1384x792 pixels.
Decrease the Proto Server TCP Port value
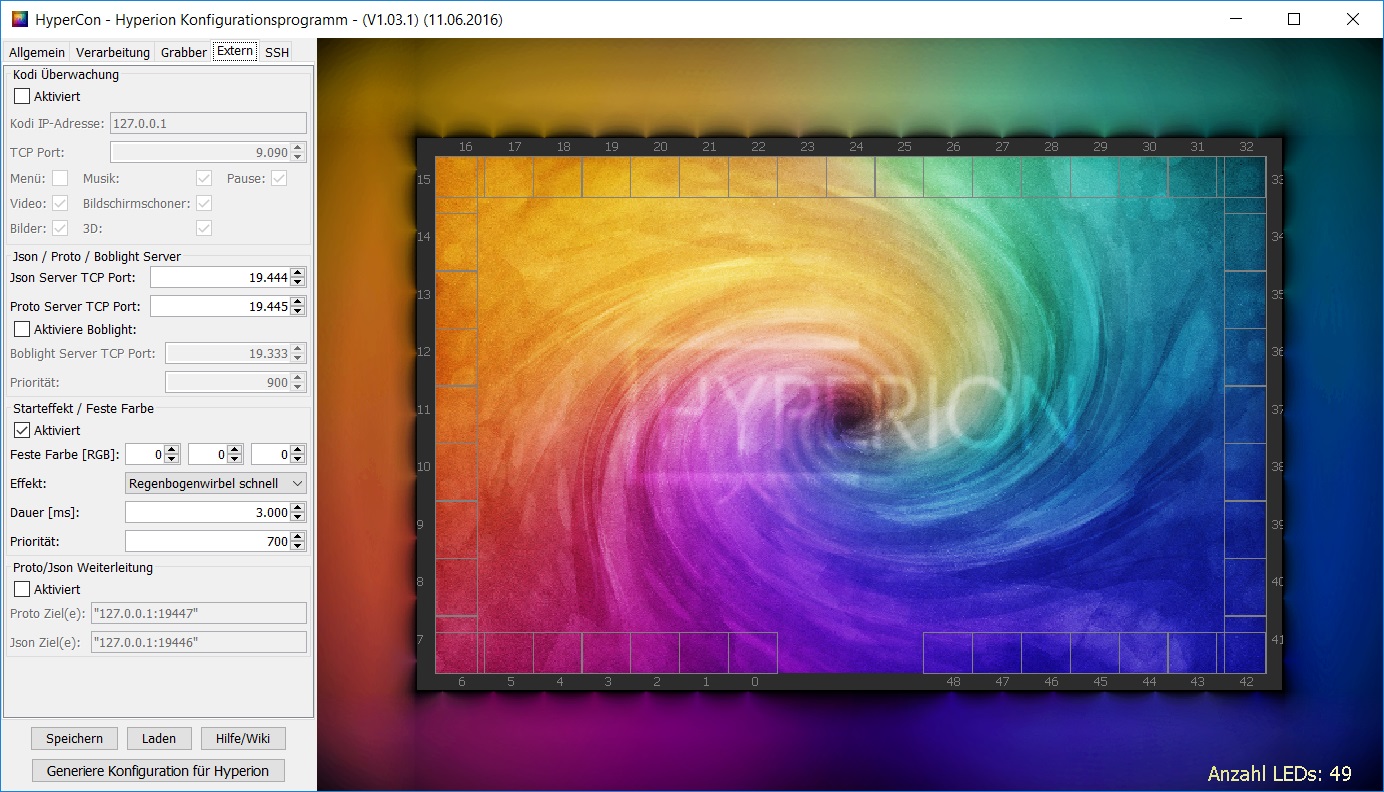298,311
